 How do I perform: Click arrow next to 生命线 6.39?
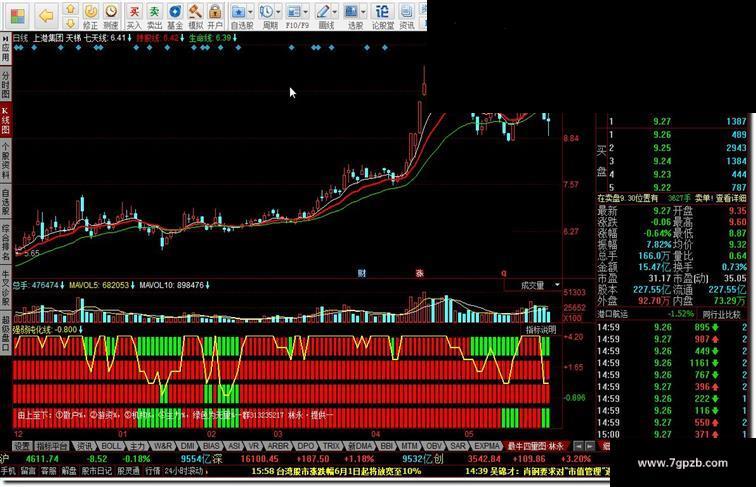[235, 38]
